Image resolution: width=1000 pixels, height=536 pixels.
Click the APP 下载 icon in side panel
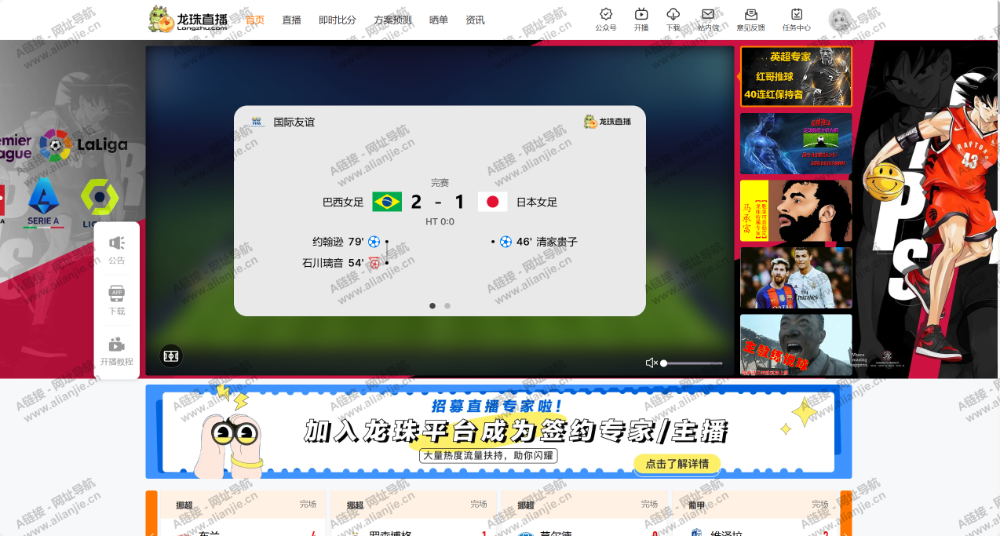click(117, 294)
